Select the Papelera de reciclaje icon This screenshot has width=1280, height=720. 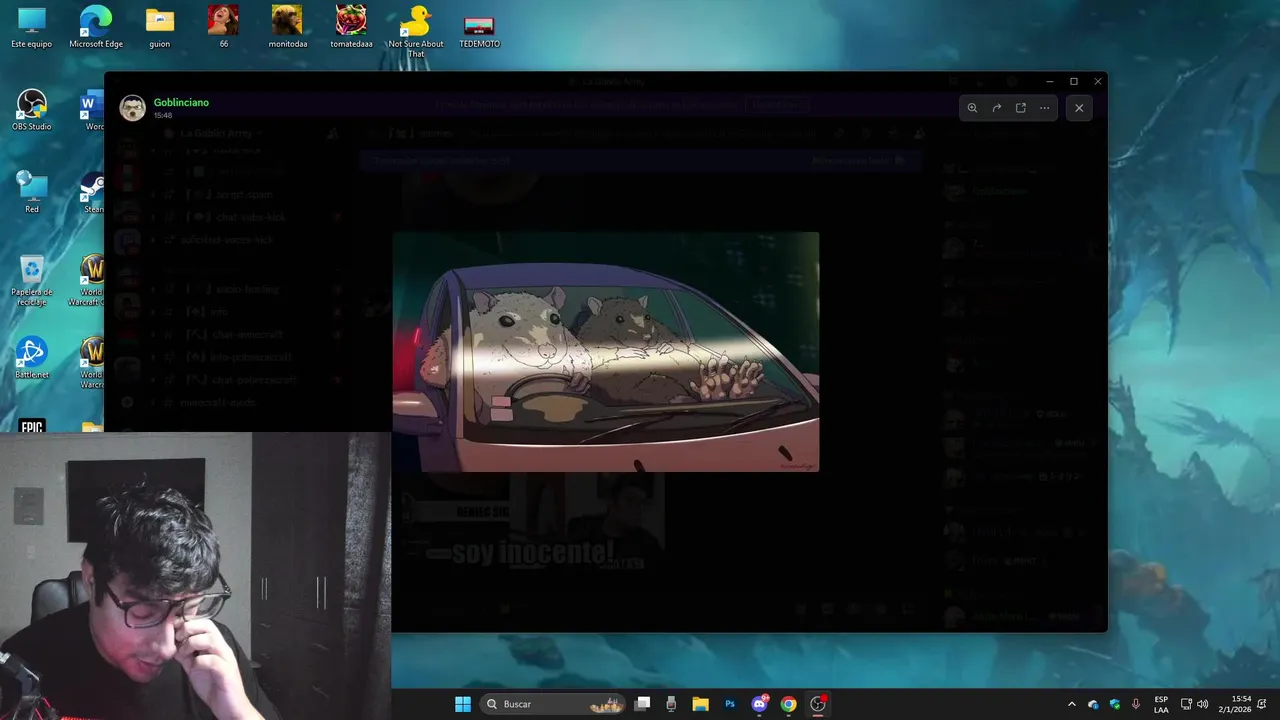(32, 281)
